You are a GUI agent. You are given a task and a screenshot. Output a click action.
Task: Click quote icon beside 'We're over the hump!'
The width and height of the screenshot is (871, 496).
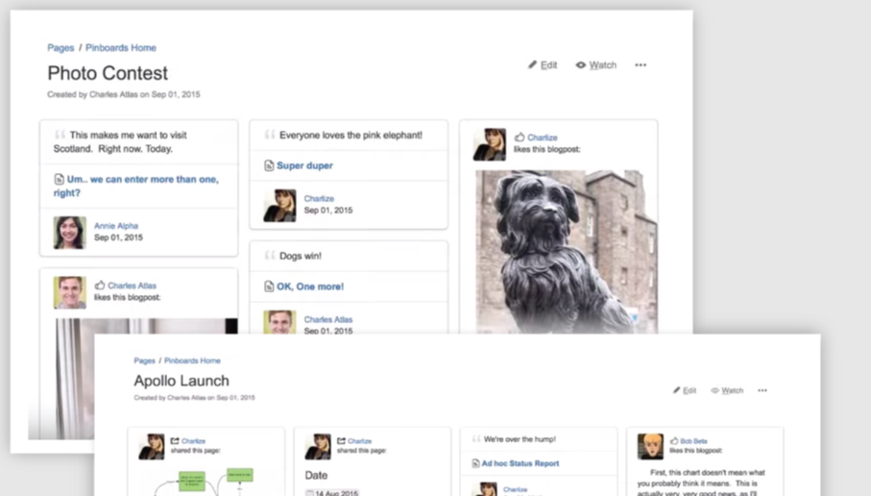tap(476, 439)
